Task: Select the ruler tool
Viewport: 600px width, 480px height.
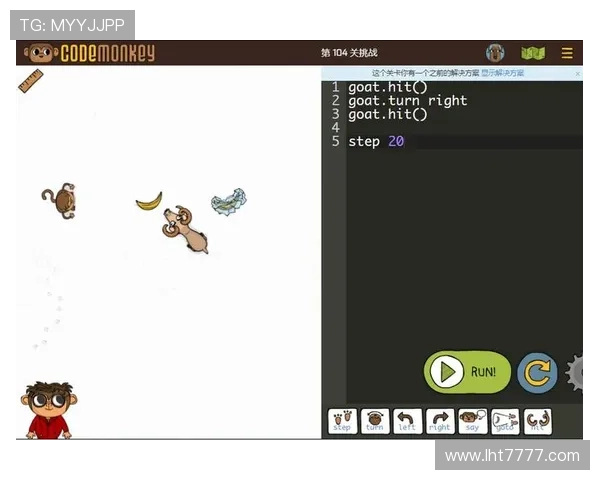Action: [30, 81]
